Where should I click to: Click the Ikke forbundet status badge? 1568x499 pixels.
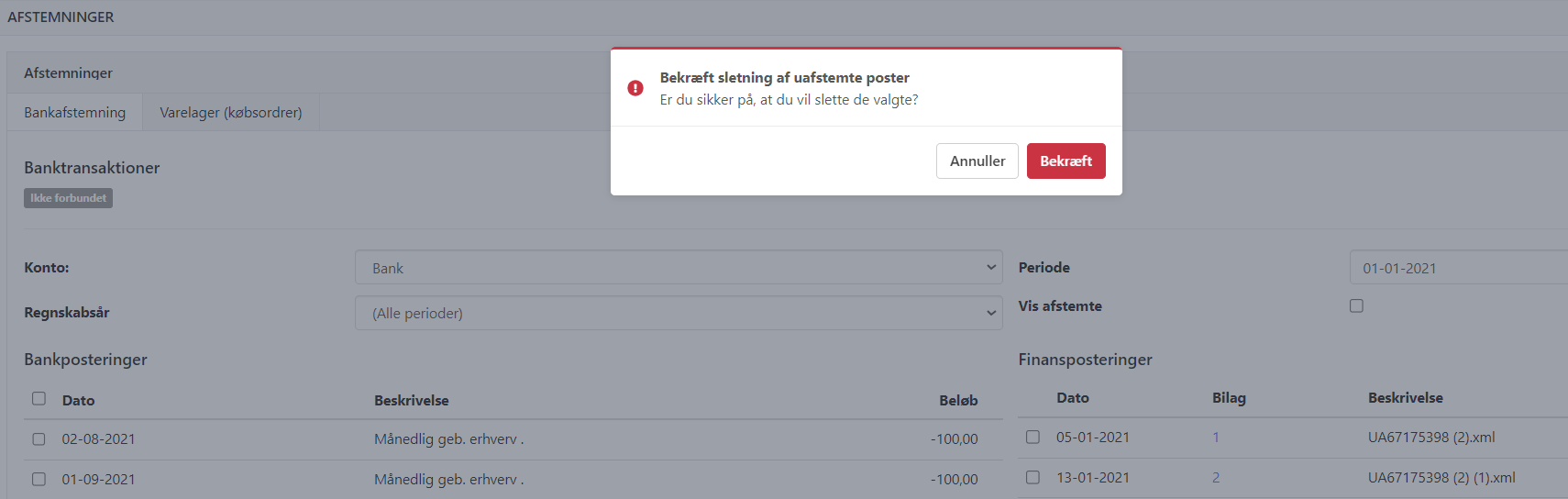point(68,198)
